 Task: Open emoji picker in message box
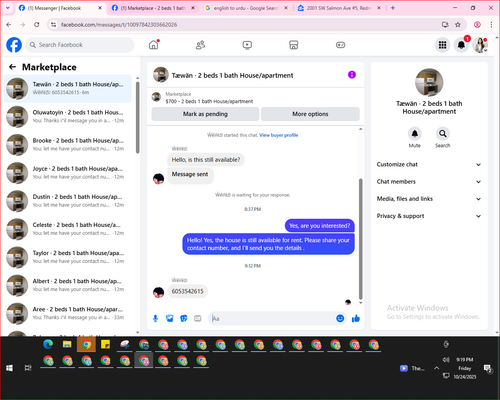coord(340,318)
